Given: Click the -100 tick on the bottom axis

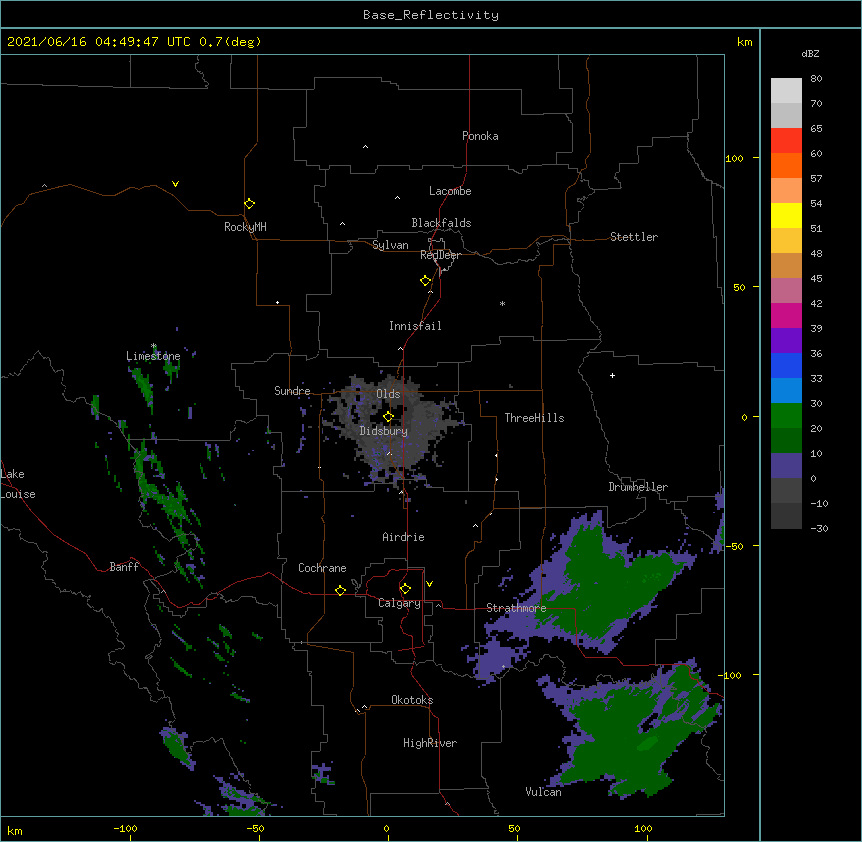Looking at the screenshot, I should coord(125,829).
